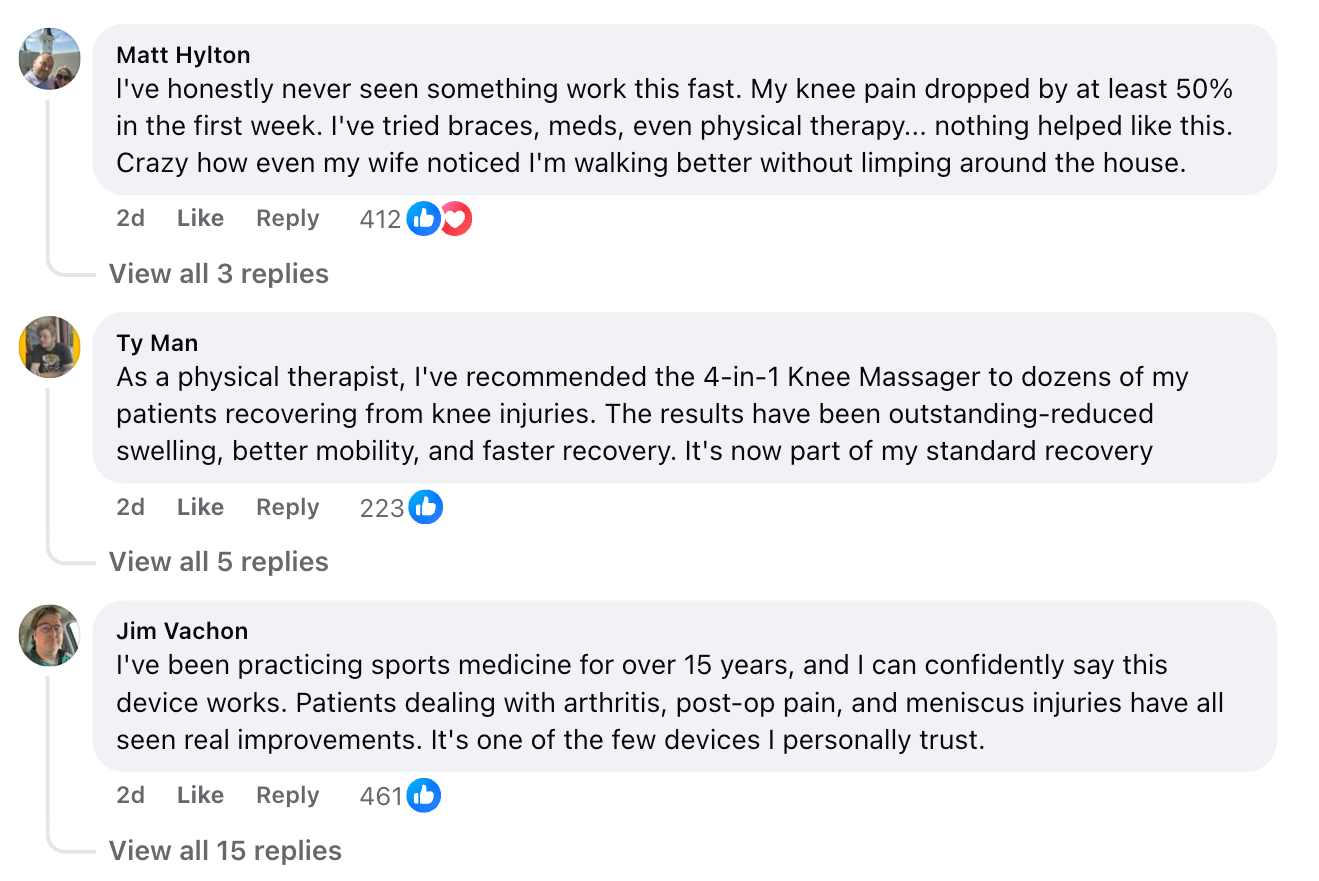Reply to Ty Man's comment
Image resolution: width=1319 pixels, height=881 pixels.
[x=287, y=508]
